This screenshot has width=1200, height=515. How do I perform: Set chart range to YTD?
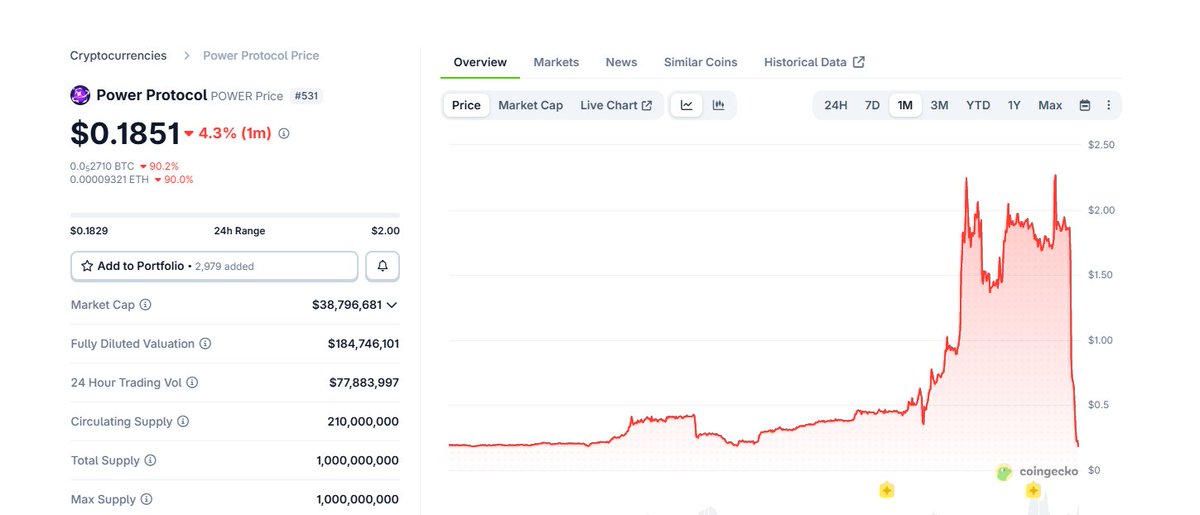pos(978,105)
